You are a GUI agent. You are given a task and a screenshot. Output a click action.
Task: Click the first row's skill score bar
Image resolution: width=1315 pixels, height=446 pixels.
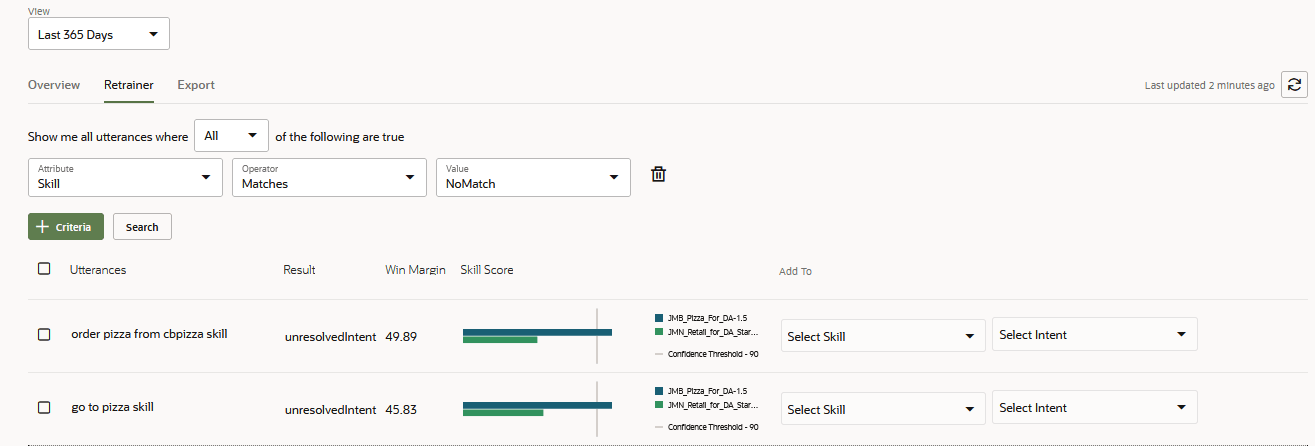click(x=537, y=332)
